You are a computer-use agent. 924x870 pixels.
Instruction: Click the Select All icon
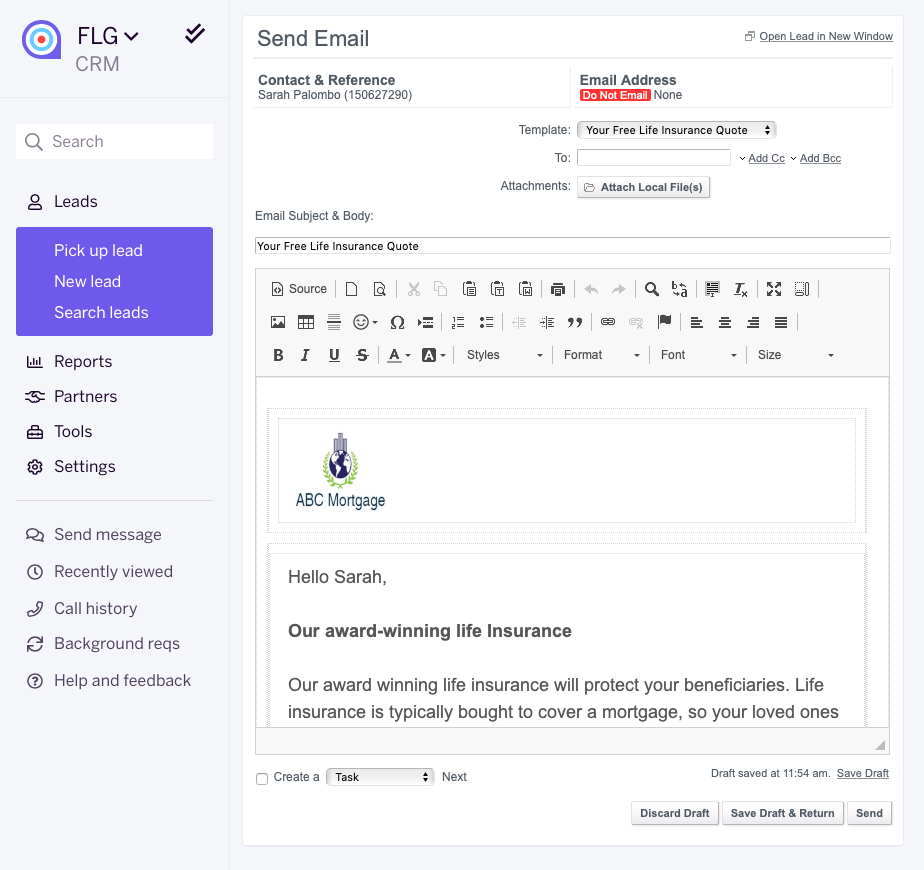[712, 289]
